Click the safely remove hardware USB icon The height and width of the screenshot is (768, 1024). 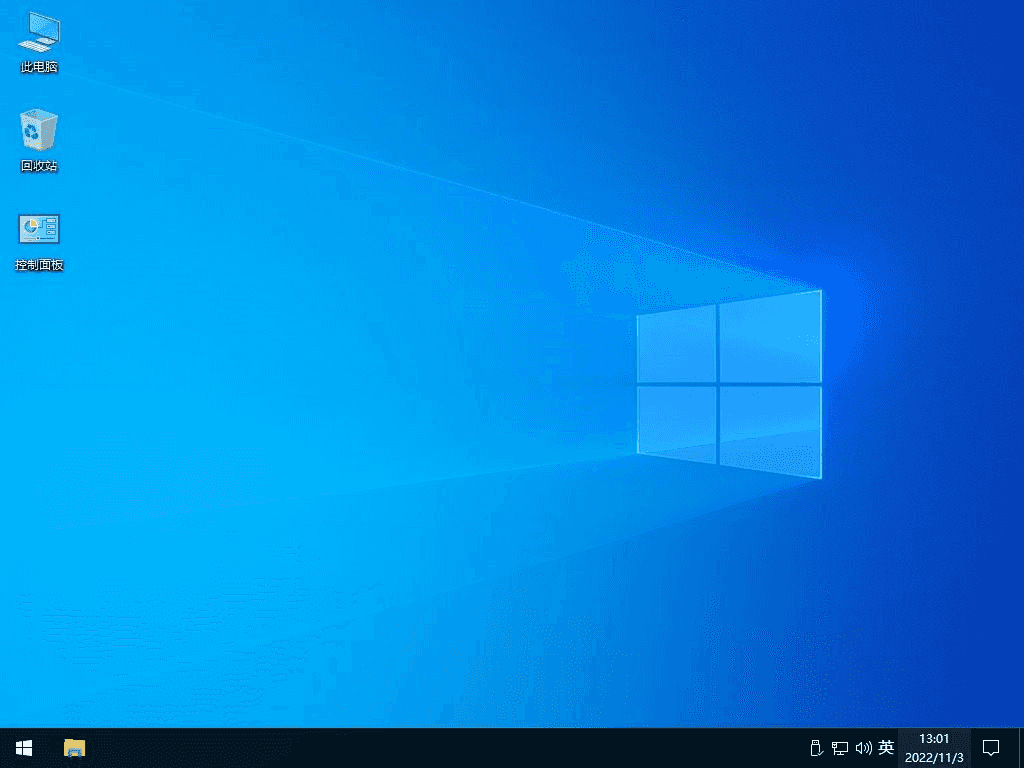click(x=815, y=747)
